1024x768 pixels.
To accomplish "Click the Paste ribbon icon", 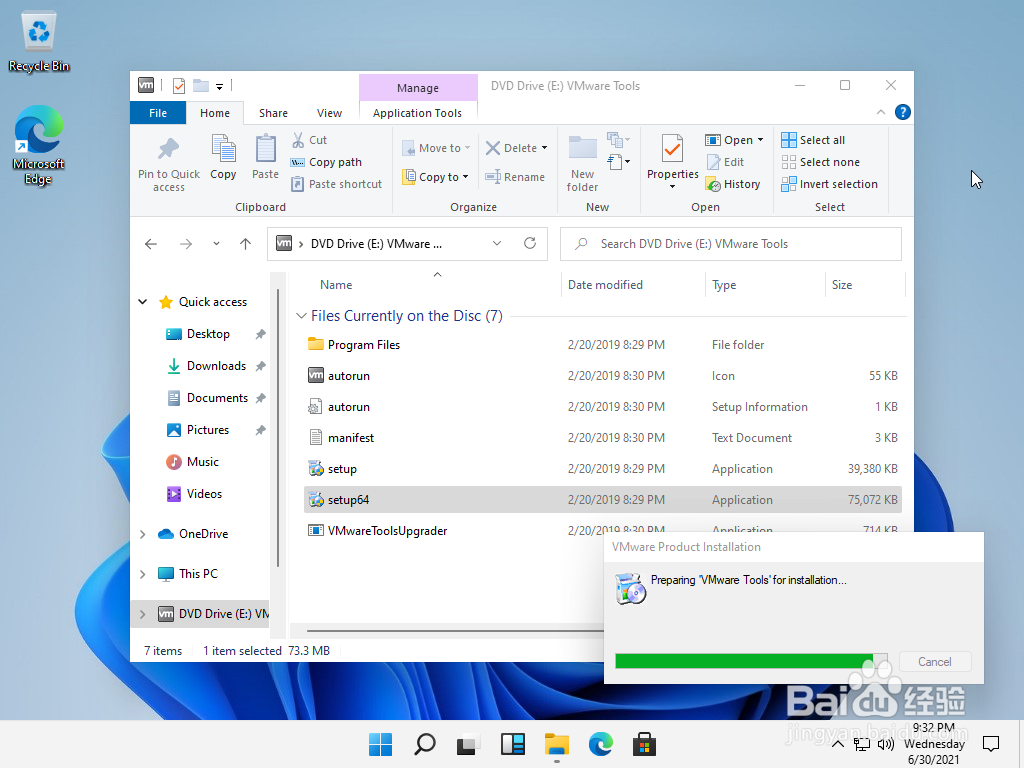I will pyautogui.click(x=265, y=149).
